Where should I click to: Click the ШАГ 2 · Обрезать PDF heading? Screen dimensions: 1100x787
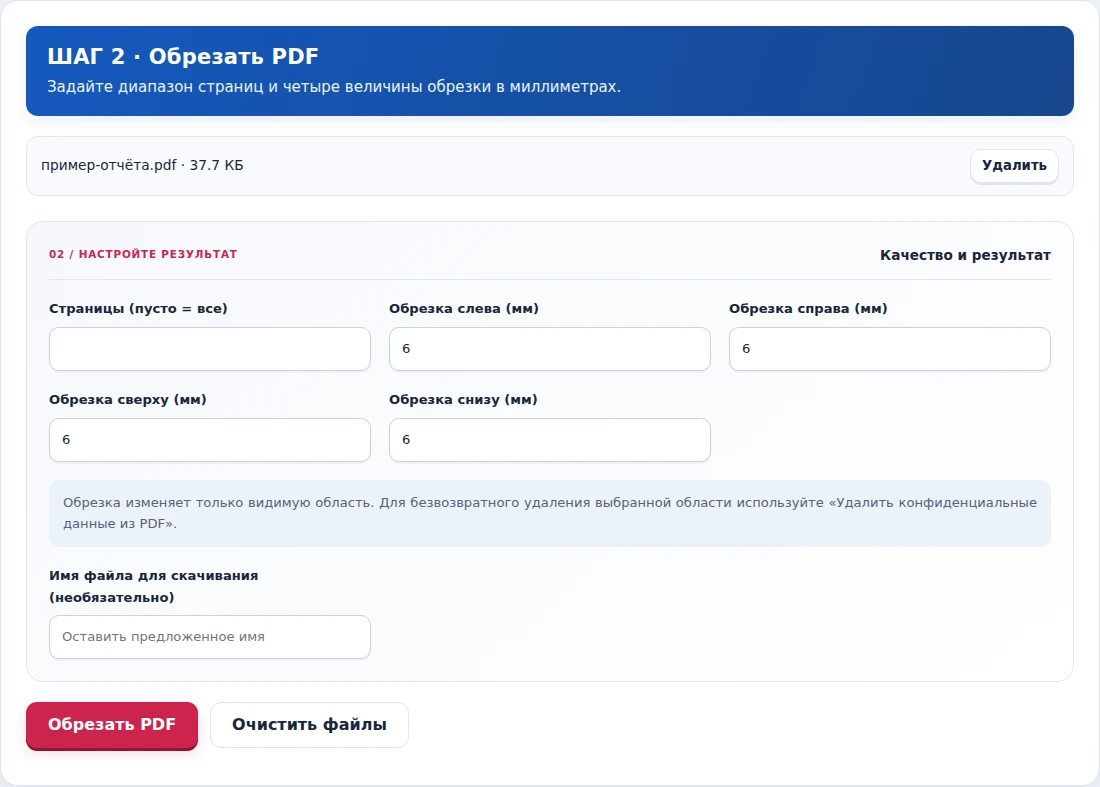click(x=183, y=56)
